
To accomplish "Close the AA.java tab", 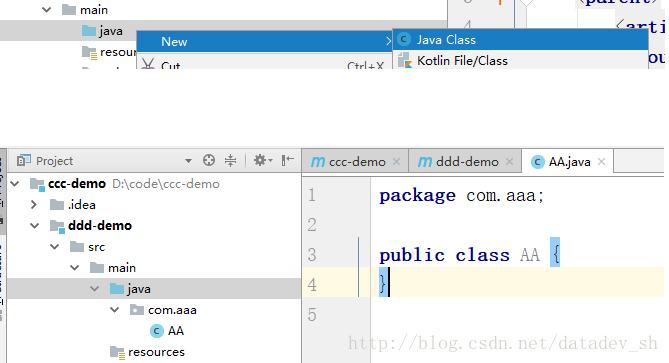I will pos(601,162).
